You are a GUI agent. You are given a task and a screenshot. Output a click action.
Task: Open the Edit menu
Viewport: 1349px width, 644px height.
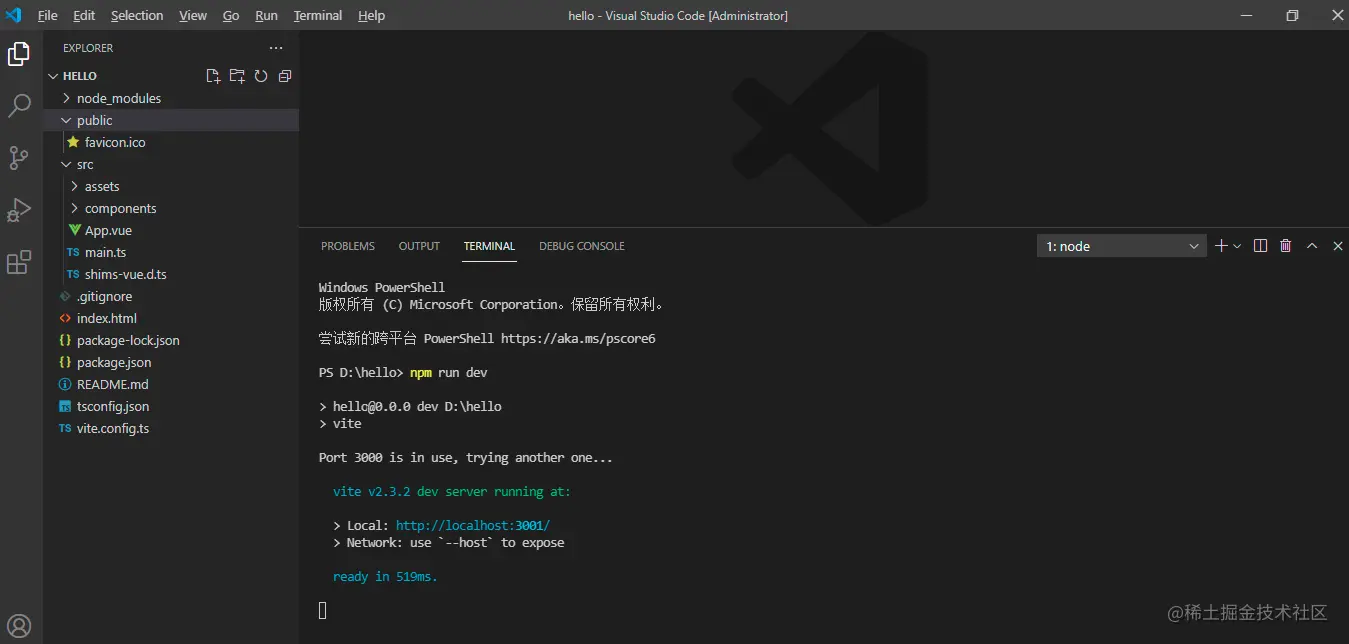pos(84,15)
